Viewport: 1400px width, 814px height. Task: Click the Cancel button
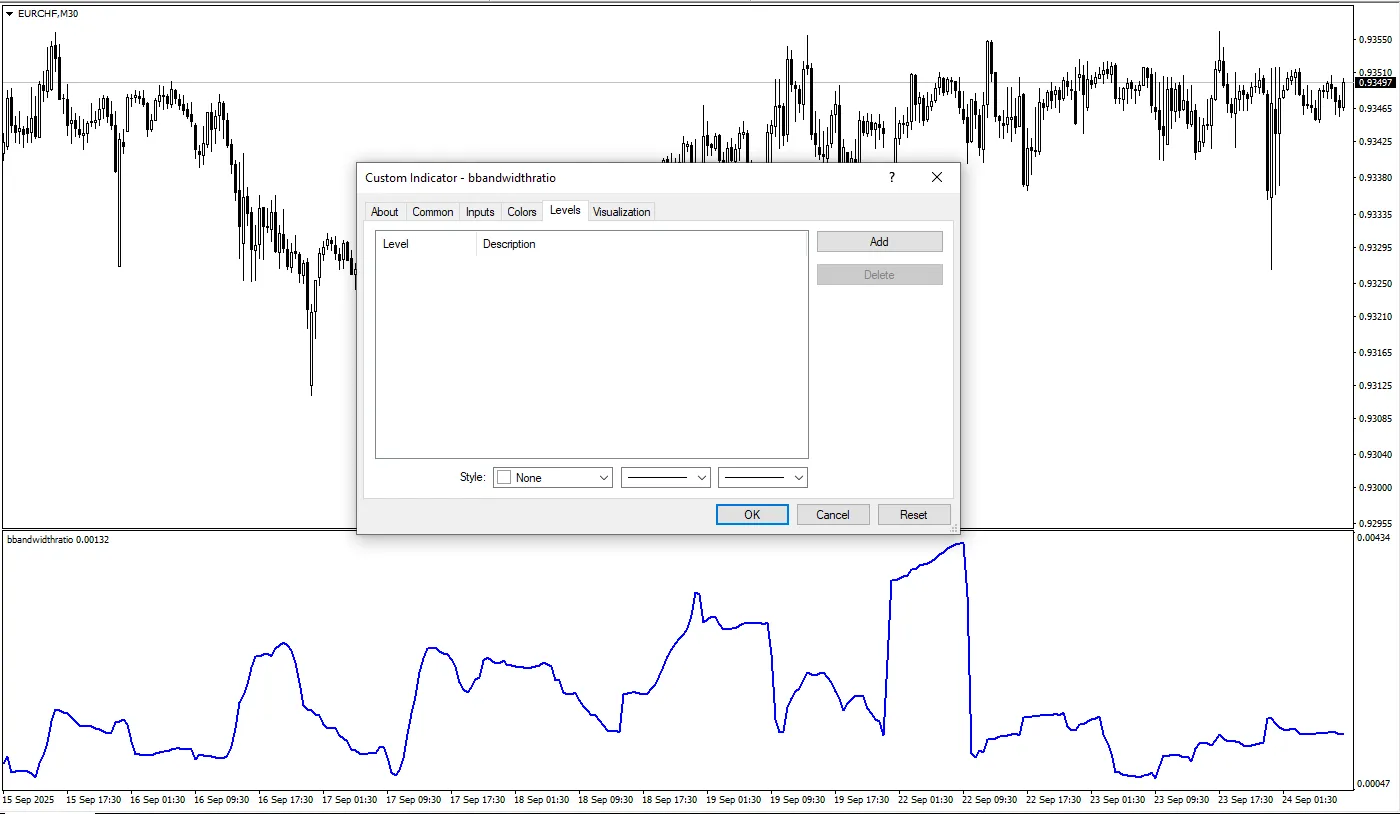832,515
